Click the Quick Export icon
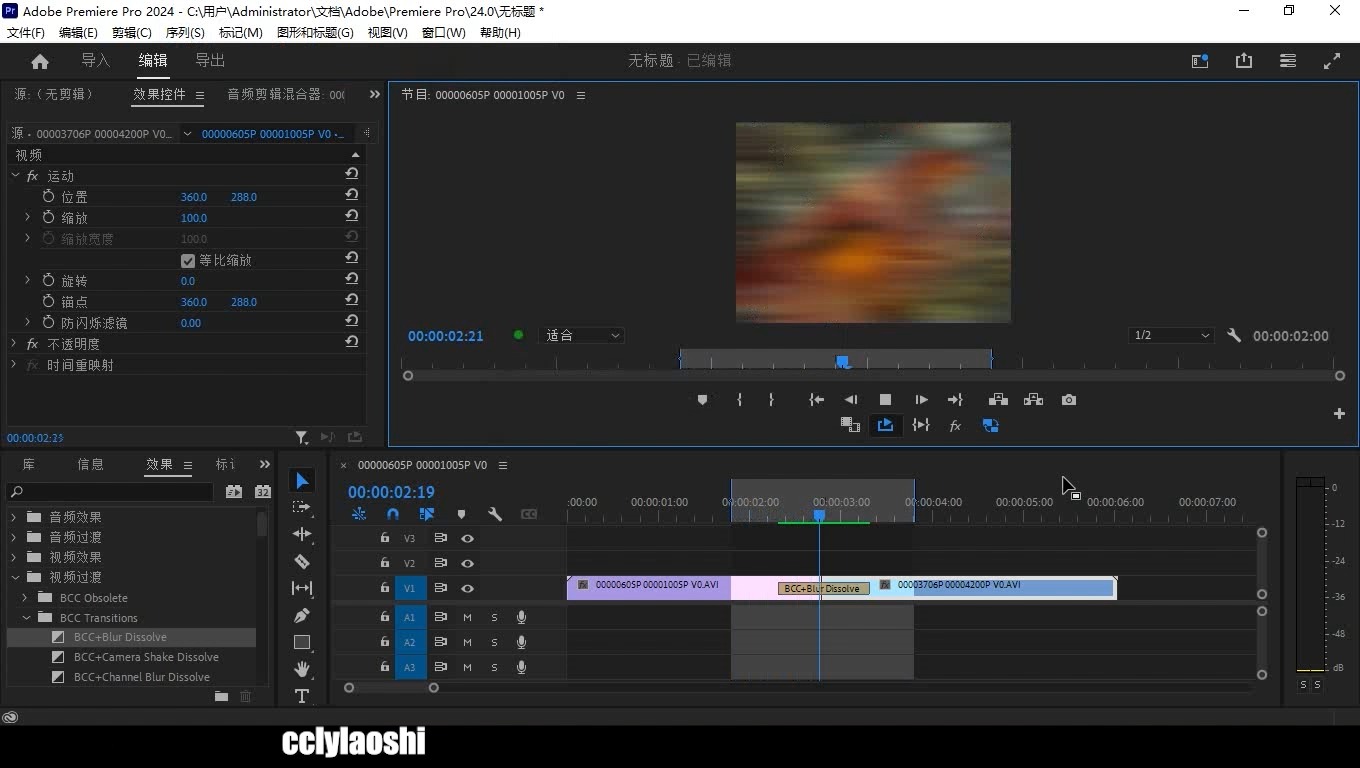Image resolution: width=1360 pixels, height=768 pixels. coord(1244,61)
